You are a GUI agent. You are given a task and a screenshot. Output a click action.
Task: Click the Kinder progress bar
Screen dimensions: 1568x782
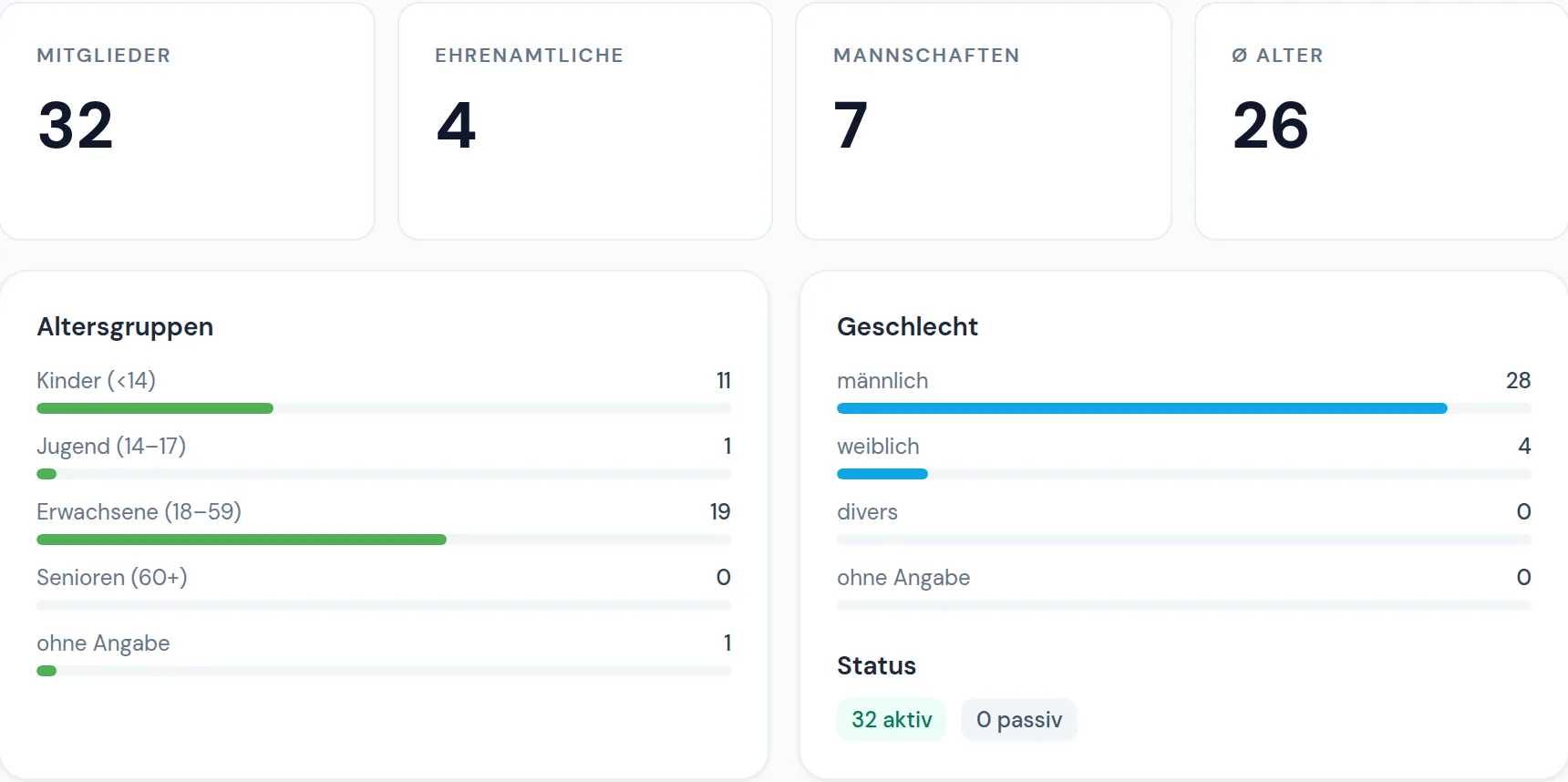[384, 408]
